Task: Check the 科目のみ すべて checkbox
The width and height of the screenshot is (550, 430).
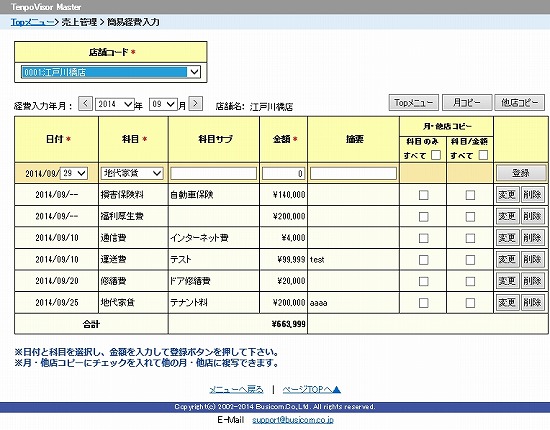Action: pos(436,155)
